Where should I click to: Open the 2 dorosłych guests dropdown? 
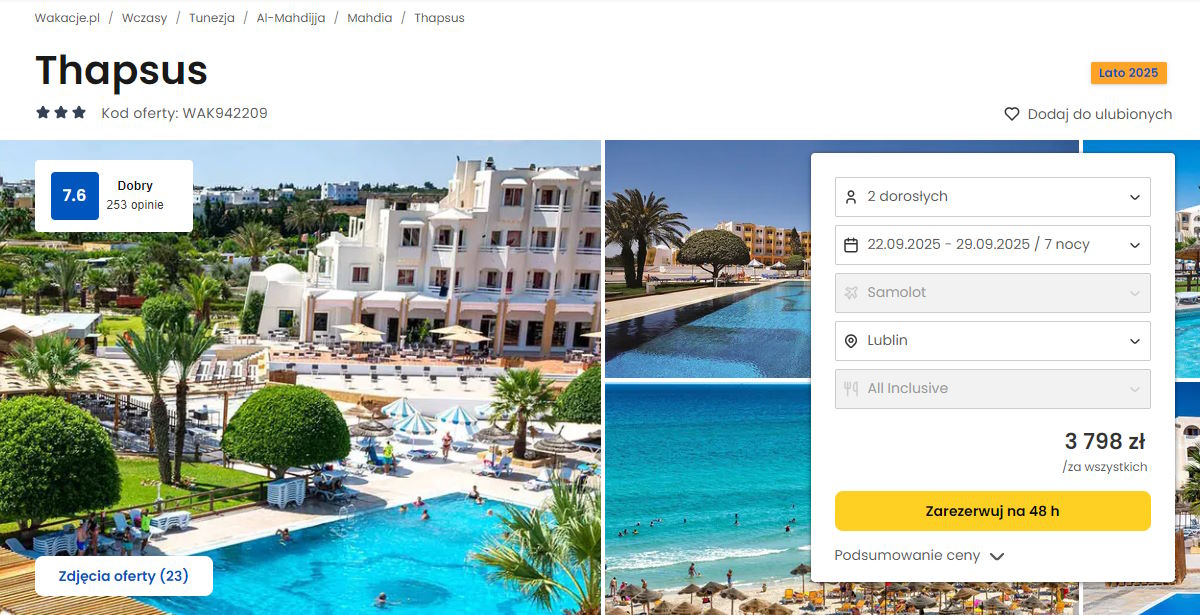pos(993,197)
